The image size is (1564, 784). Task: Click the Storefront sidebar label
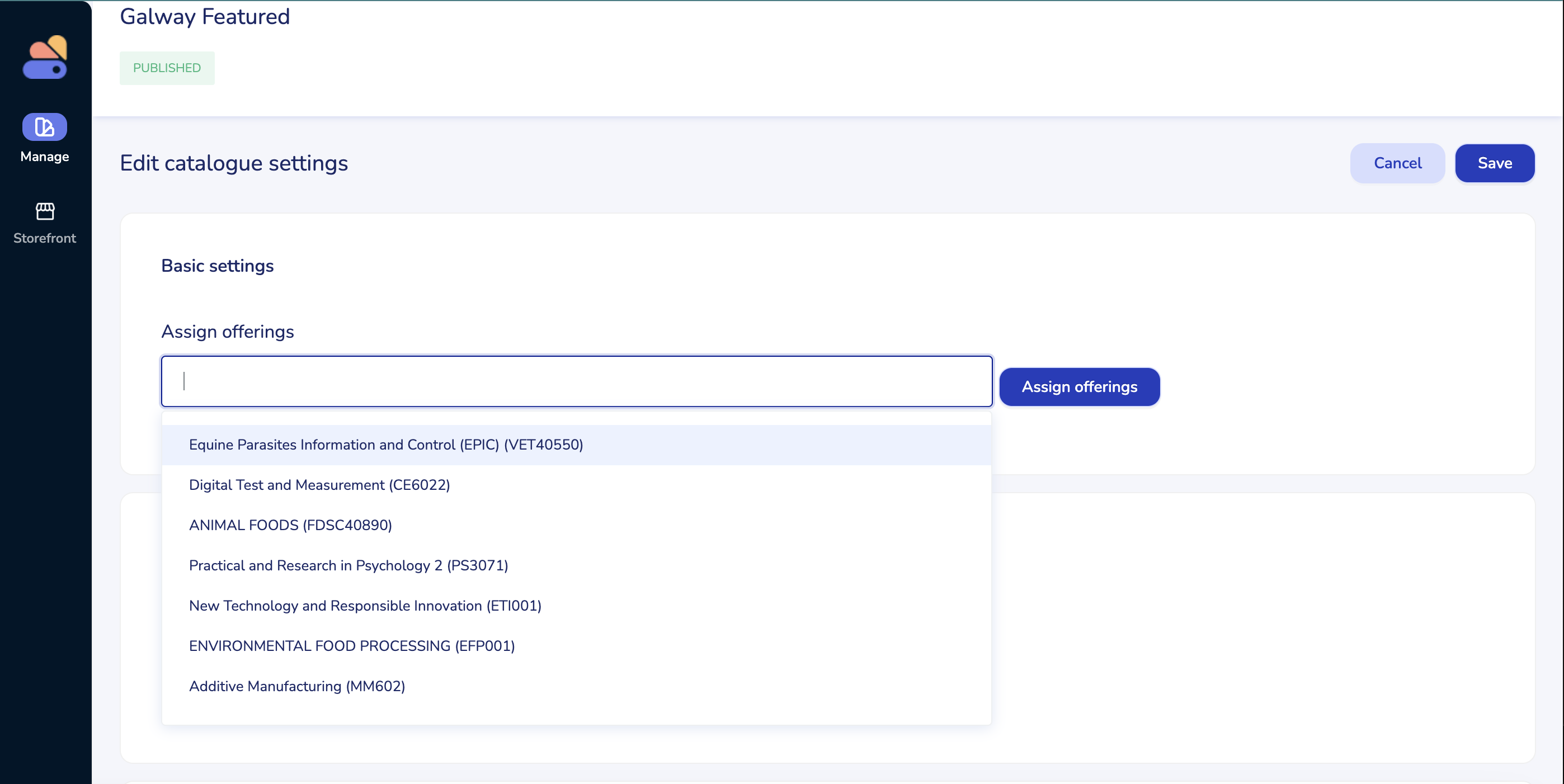coord(45,238)
